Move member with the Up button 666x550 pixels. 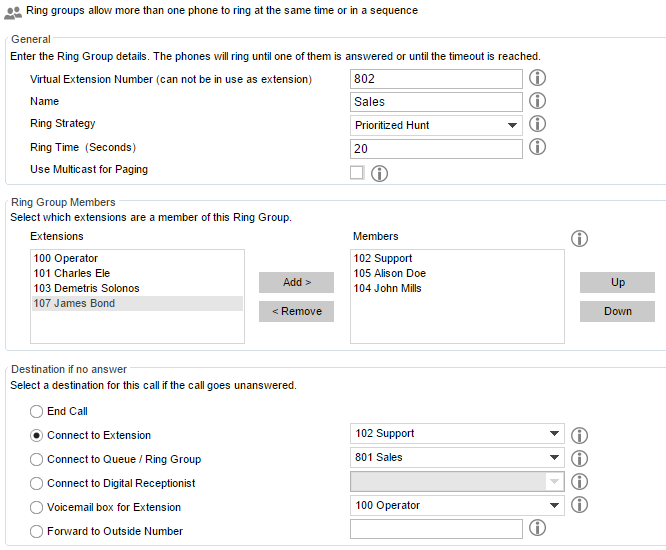coord(617,282)
